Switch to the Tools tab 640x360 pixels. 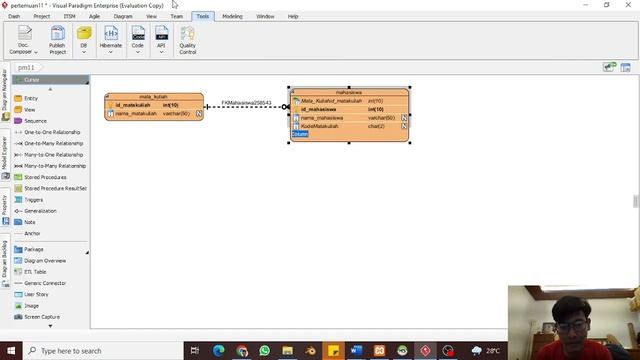203,16
